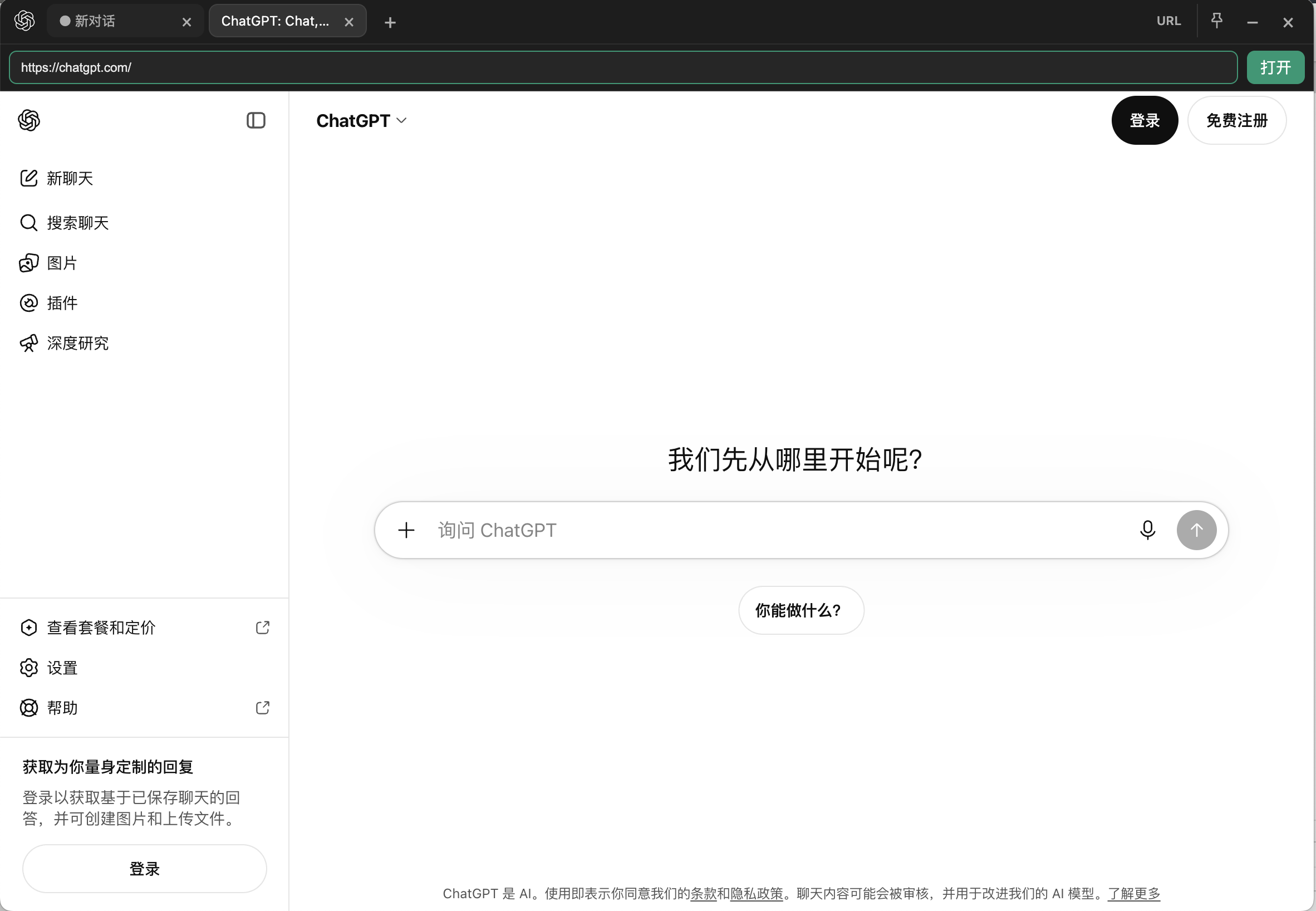This screenshot has height=911, width=1316.
Task: Click the magnifier icon beside 搜索聊天
Action: click(28, 223)
